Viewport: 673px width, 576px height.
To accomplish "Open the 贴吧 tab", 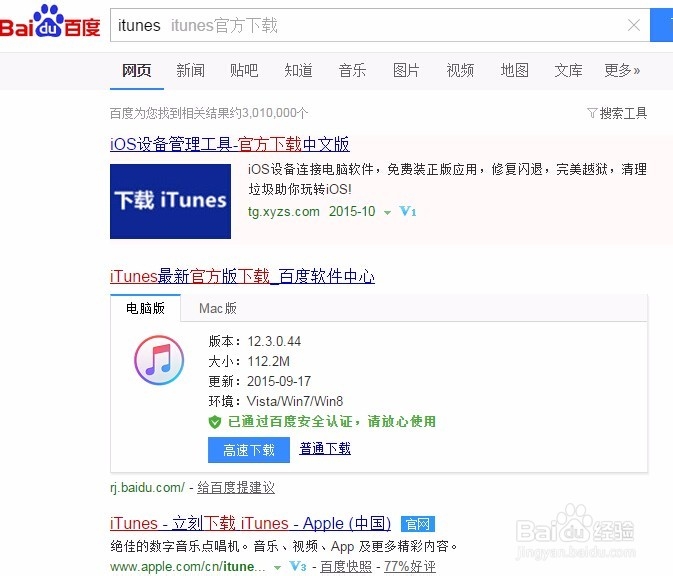I will (x=244, y=70).
